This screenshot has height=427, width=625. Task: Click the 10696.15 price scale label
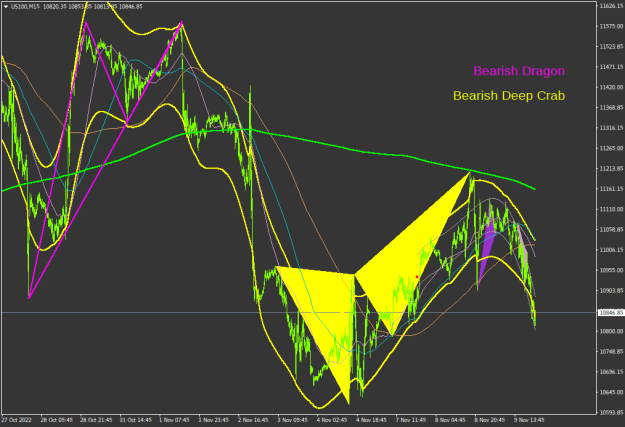point(611,372)
